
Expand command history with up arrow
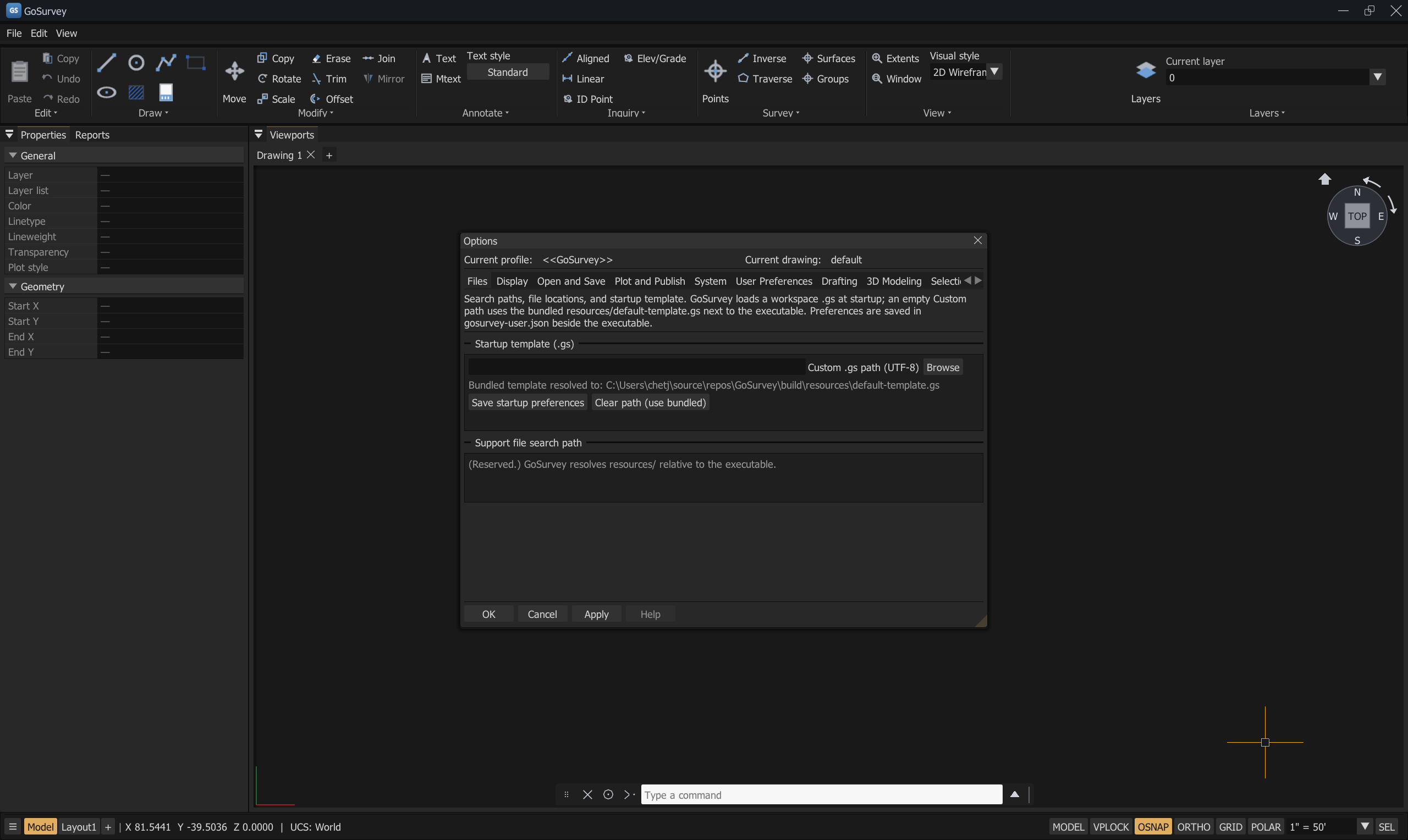[x=1015, y=795]
